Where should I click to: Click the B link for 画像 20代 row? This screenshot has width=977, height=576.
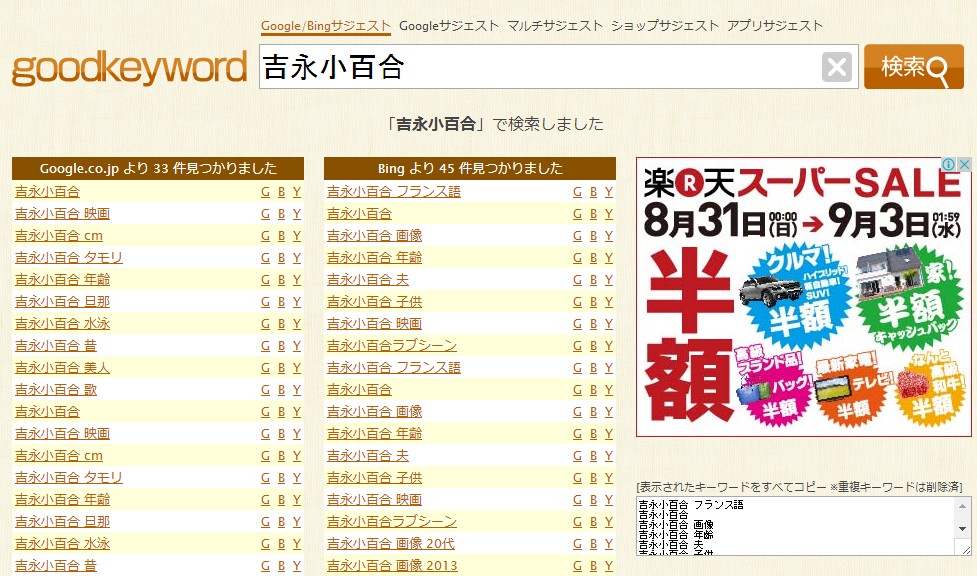pyautogui.click(x=593, y=544)
